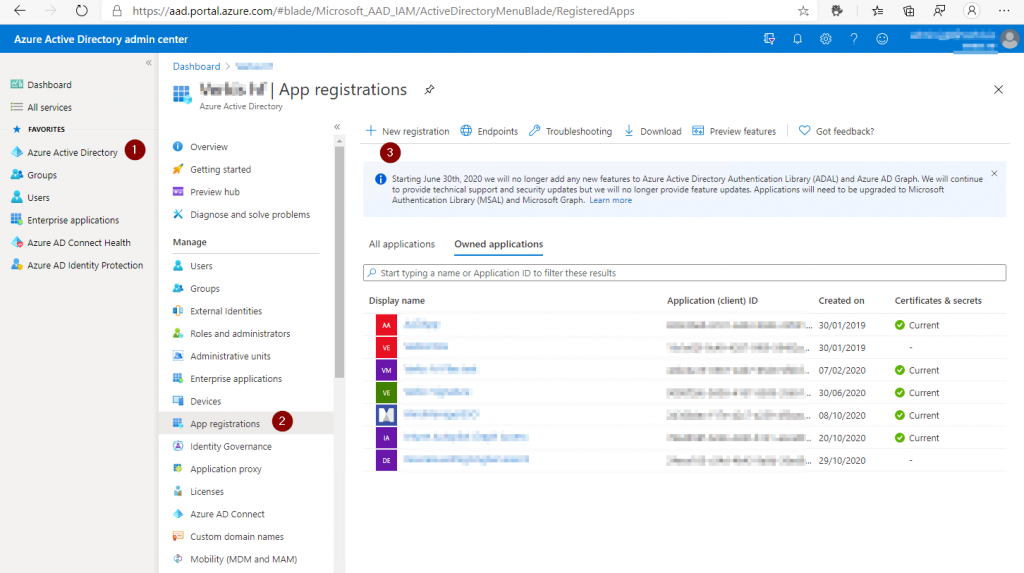Open the Azure notifications bell

tap(797, 39)
